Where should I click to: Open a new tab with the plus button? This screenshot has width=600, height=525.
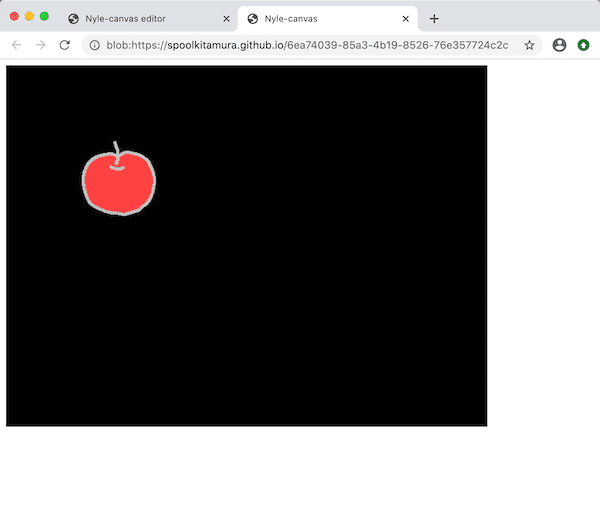click(x=434, y=19)
